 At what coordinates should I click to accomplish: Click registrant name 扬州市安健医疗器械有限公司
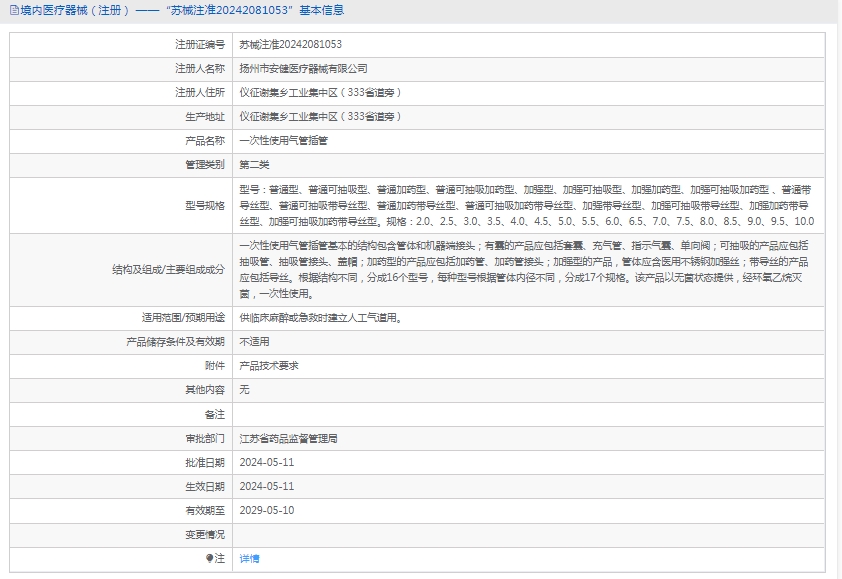point(304,69)
